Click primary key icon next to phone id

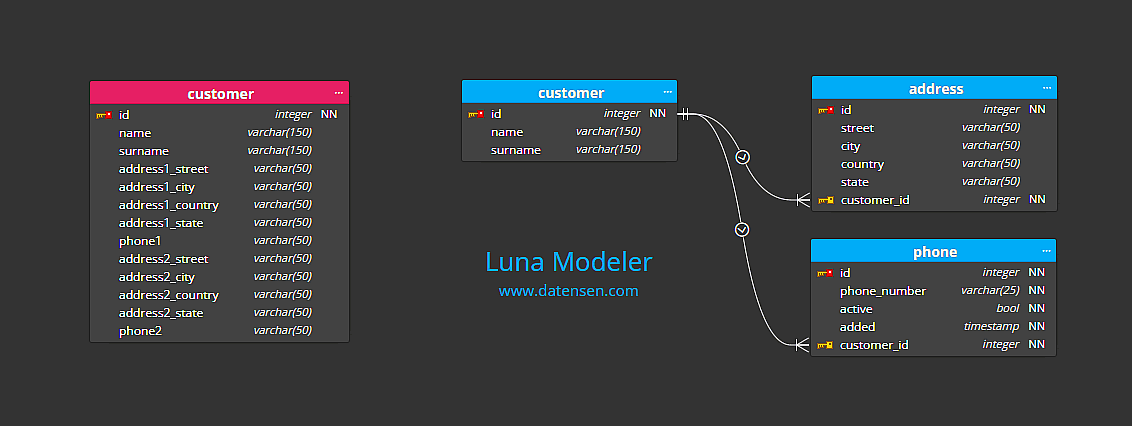point(825,273)
